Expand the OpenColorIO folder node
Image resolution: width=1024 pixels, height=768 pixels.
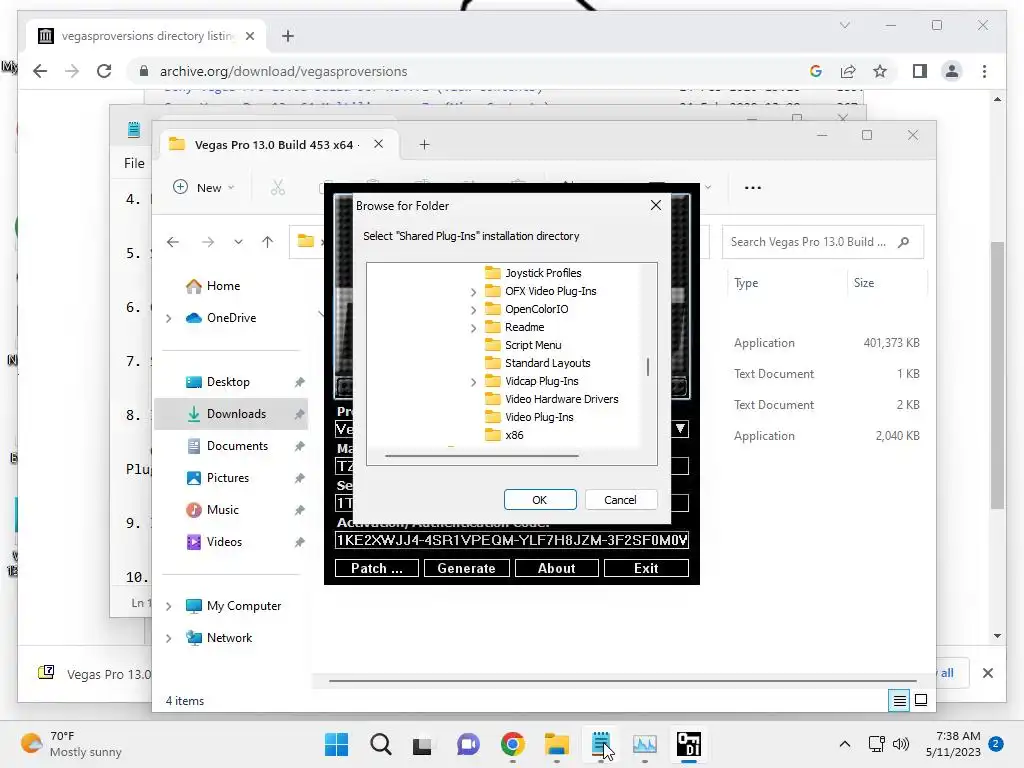pos(473,310)
